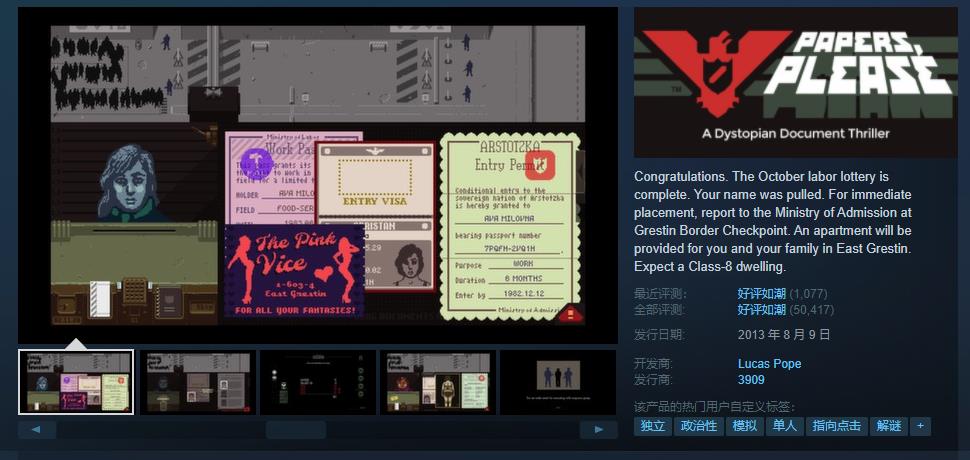The width and height of the screenshot is (970, 460).
Task: Open the second screenshot thumbnail
Action: (197, 382)
